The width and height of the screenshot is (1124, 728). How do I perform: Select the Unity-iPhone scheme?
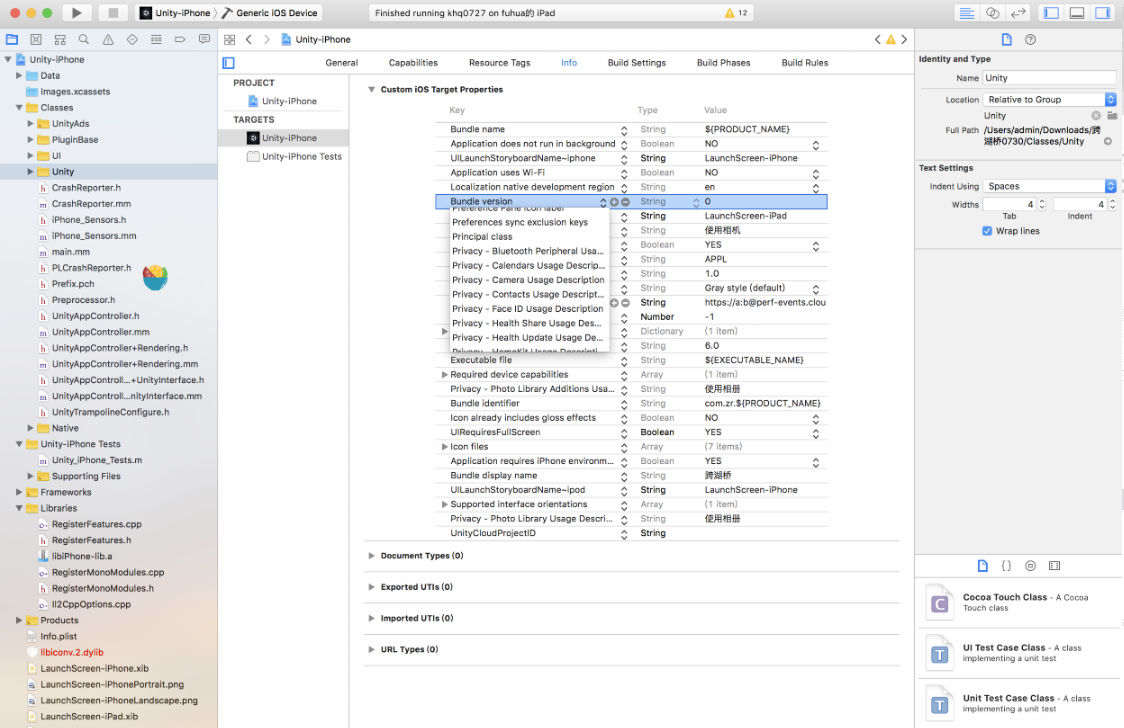coord(175,13)
